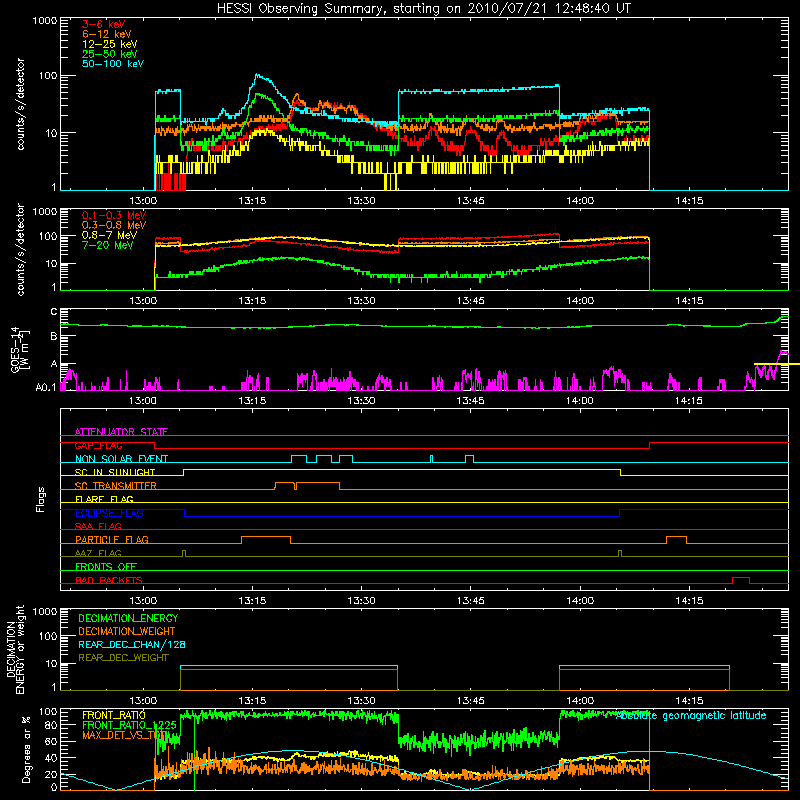Image resolution: width=800 pixels, height=800 pixels.
Task: Click the 'BAD_PACKETS' label
Action: pos(109,581)
